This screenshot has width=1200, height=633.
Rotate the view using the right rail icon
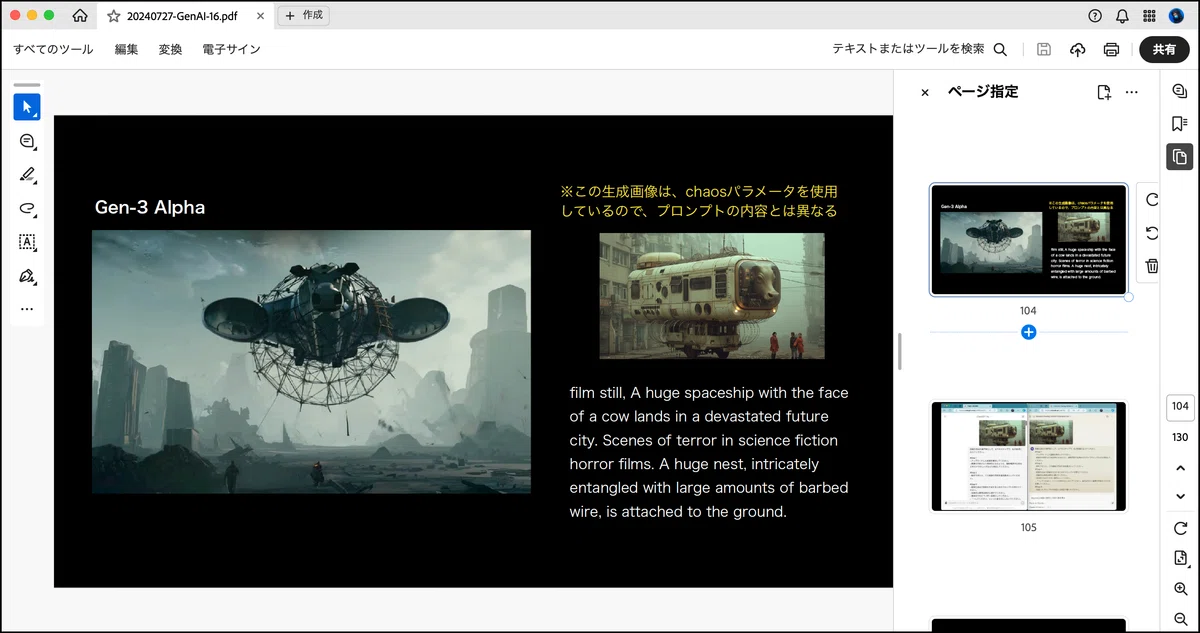(x=1180, y=528)
